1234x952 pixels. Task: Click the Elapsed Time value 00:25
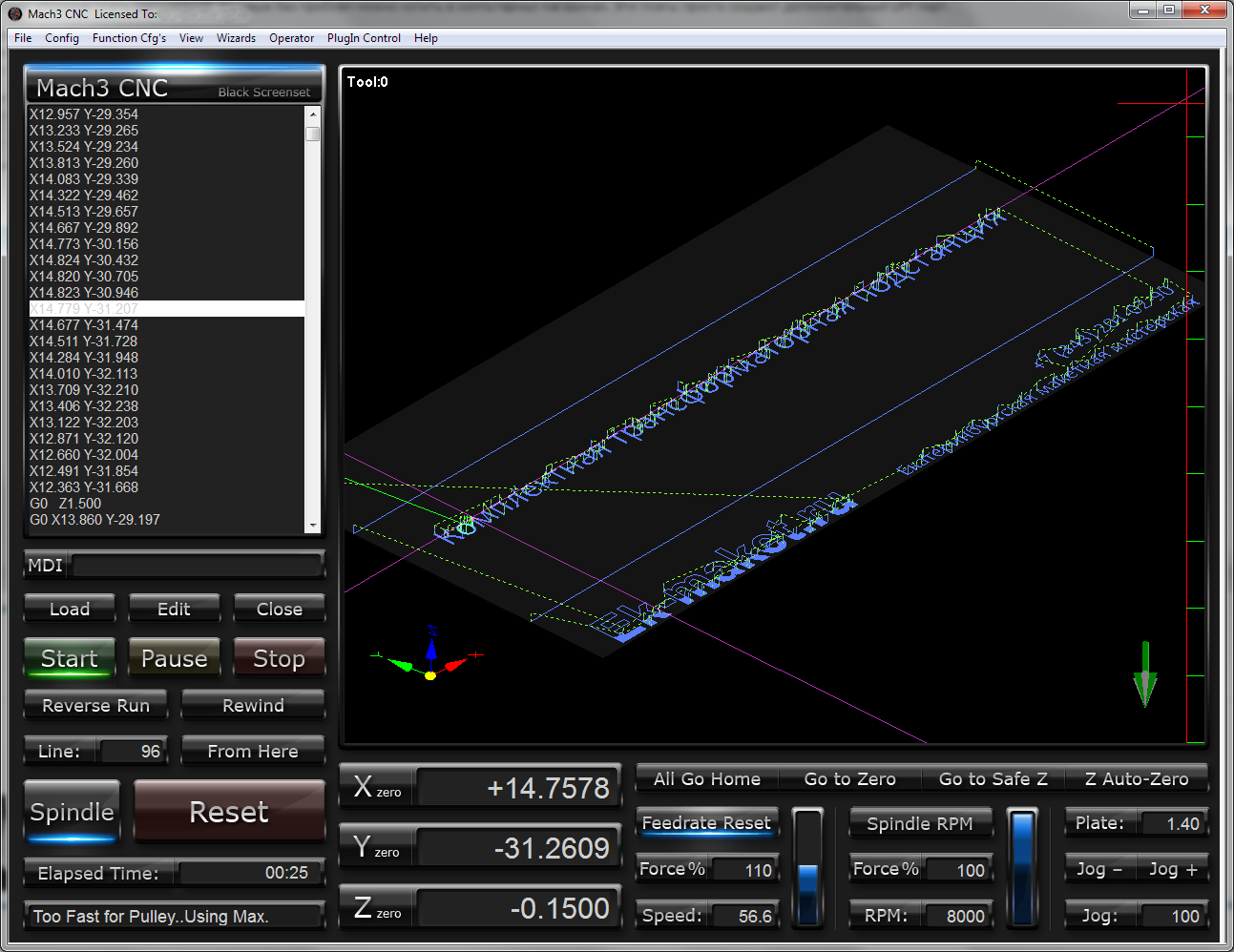pos(251,873)
